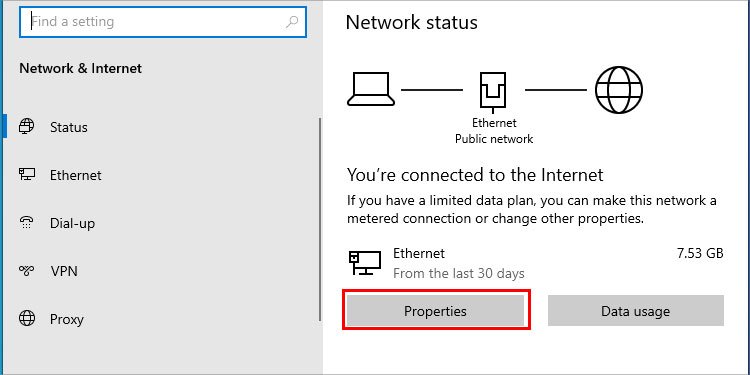The width and height of the screenshot is (750, 375).
Task: Click the VPN icon in sidebar
Action: coord(27,271)
